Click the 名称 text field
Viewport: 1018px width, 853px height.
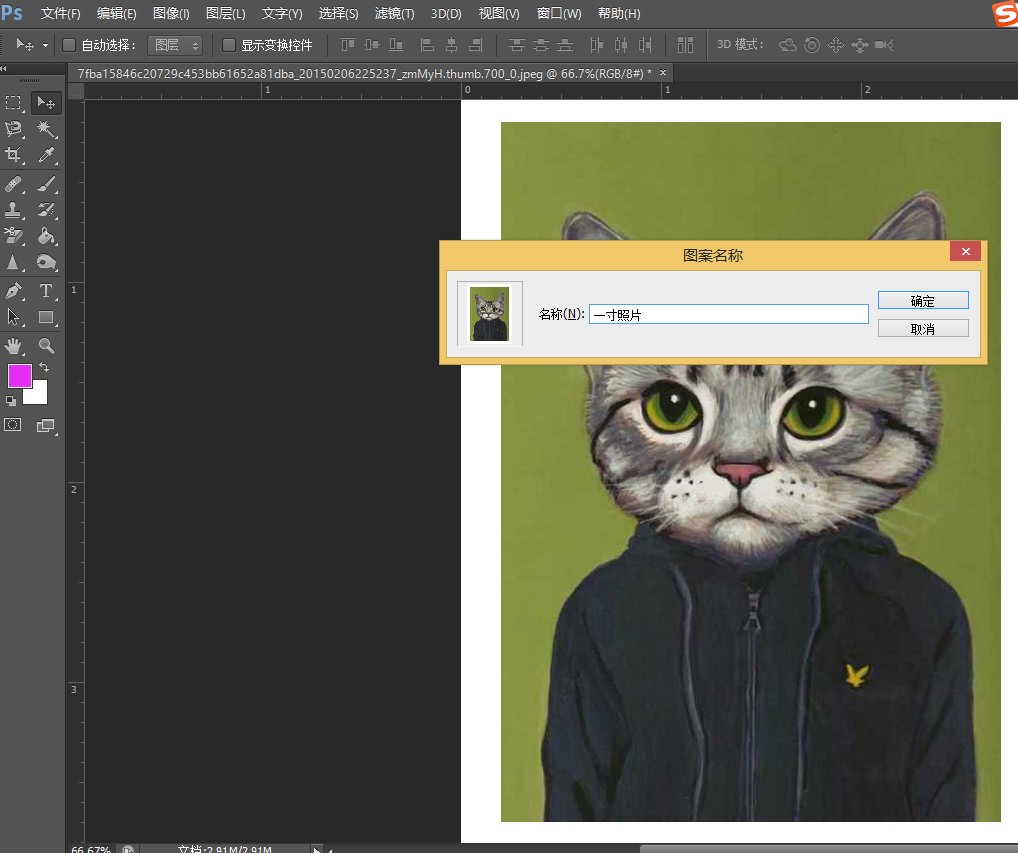point(728,314)
